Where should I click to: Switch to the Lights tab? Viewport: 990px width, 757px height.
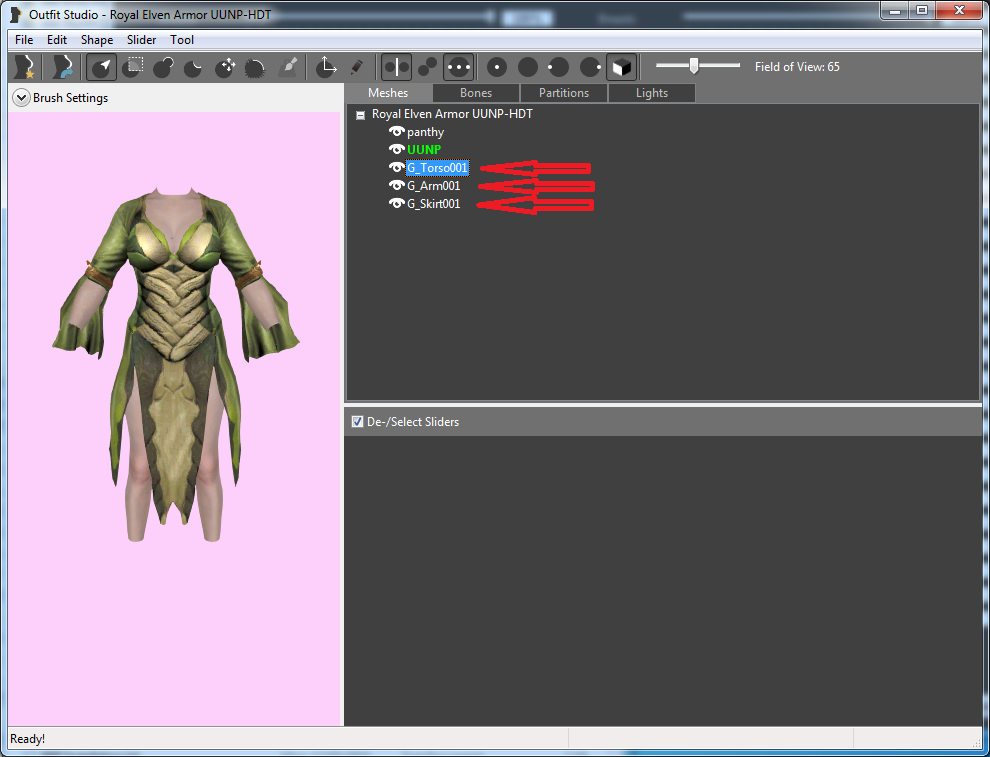[652, 93]
